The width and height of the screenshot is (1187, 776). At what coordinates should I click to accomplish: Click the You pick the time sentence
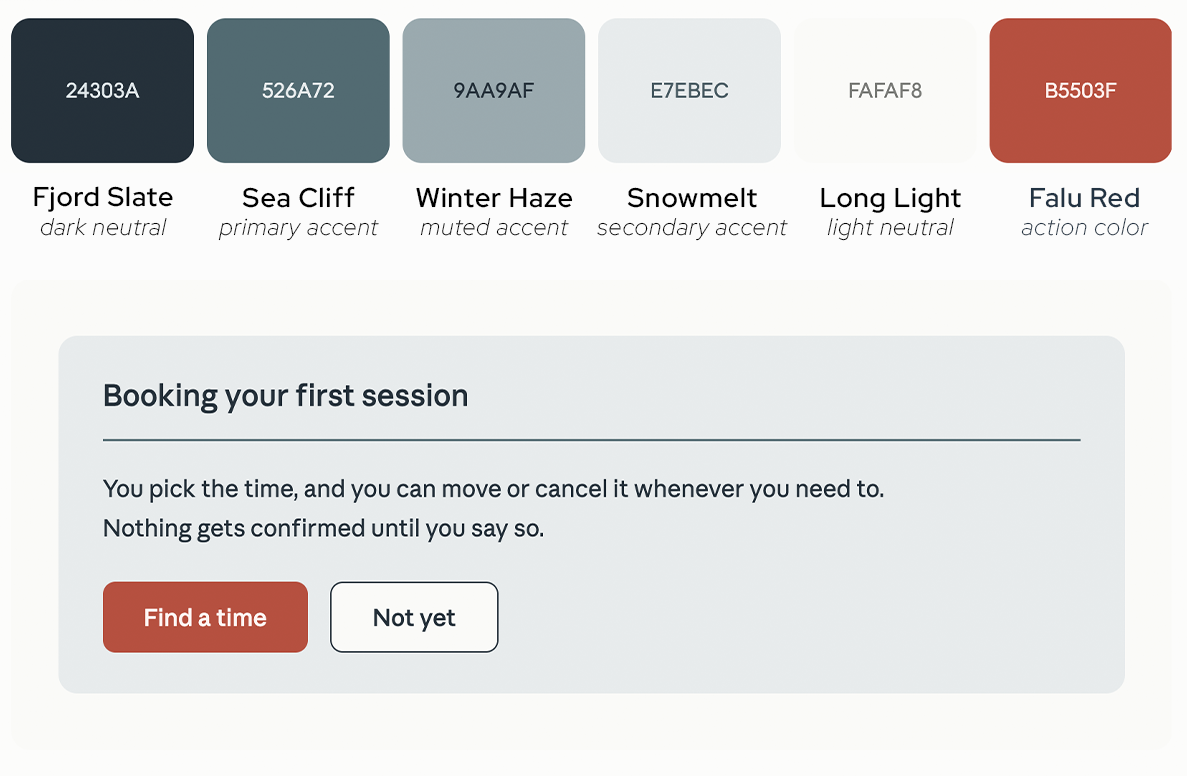point(494,489)
